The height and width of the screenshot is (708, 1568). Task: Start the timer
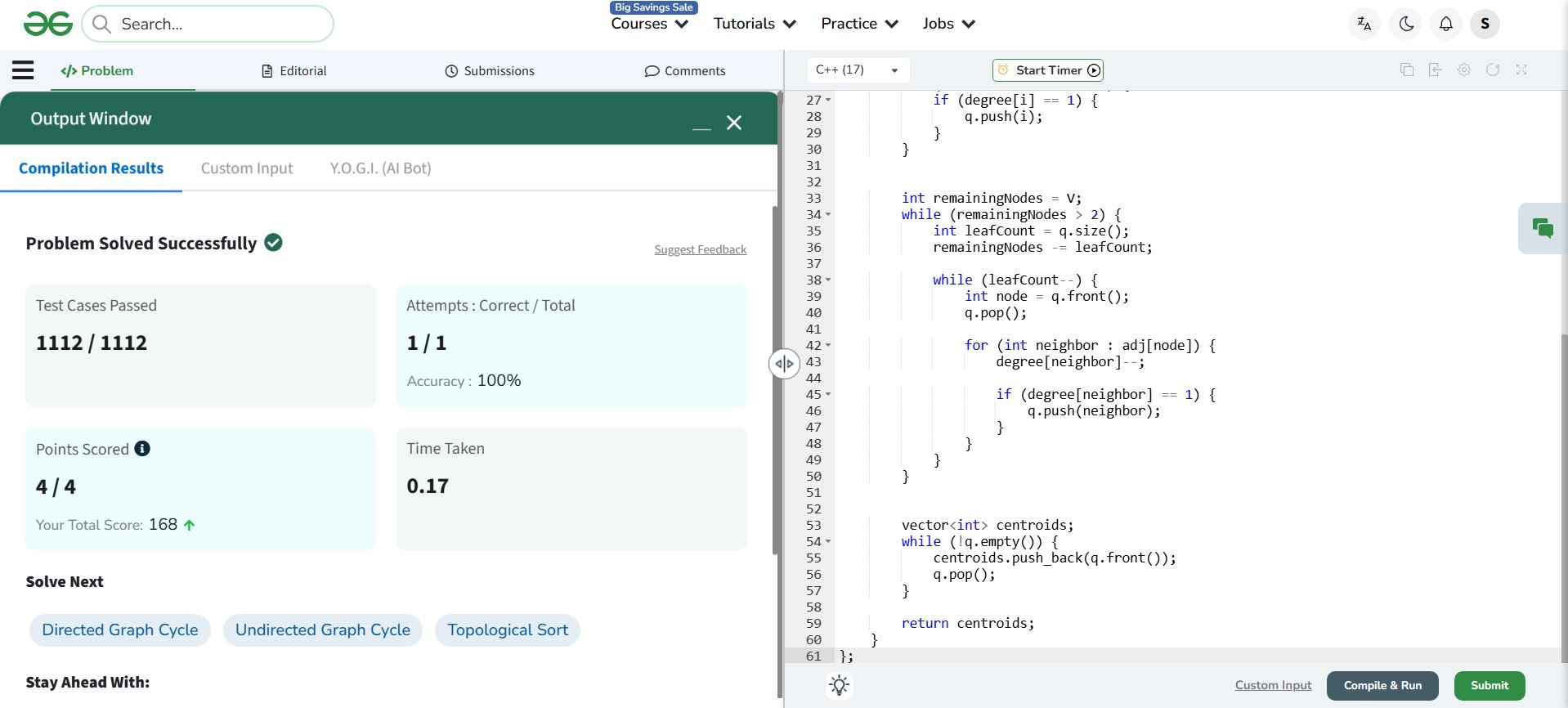tap(1047, 70)
